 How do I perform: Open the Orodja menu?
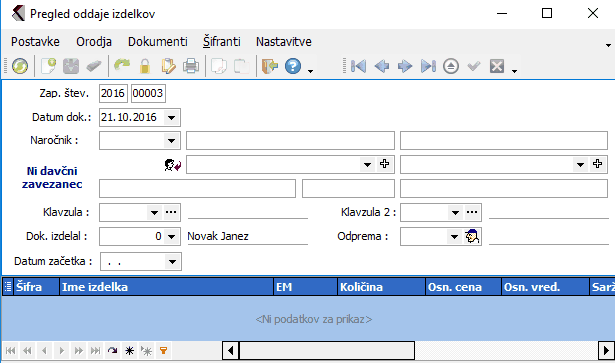[x=94, y=42]
